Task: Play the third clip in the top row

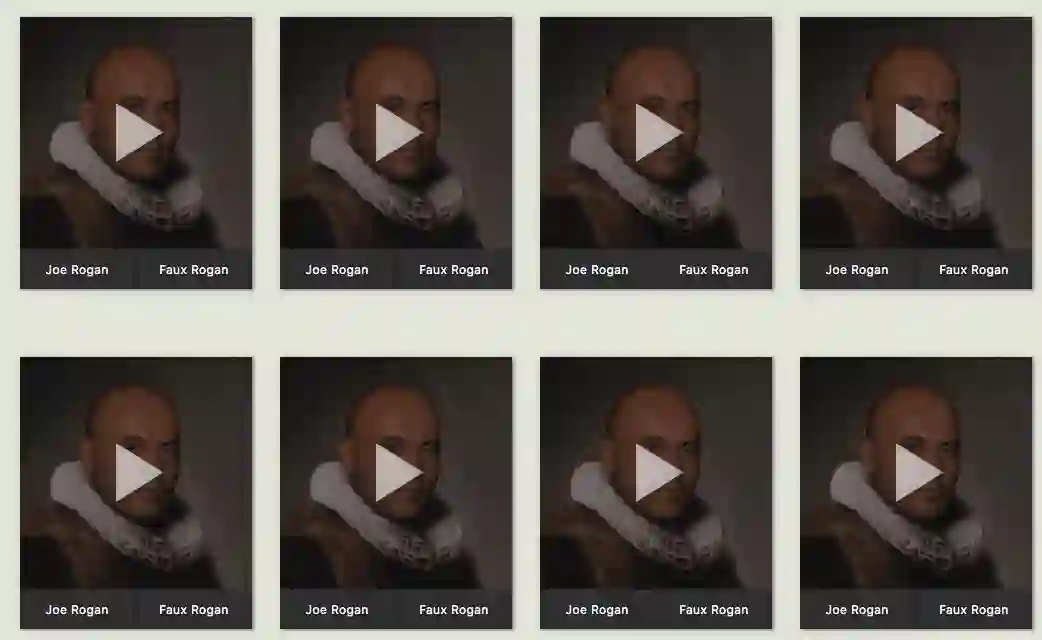Action: (658, 133)
